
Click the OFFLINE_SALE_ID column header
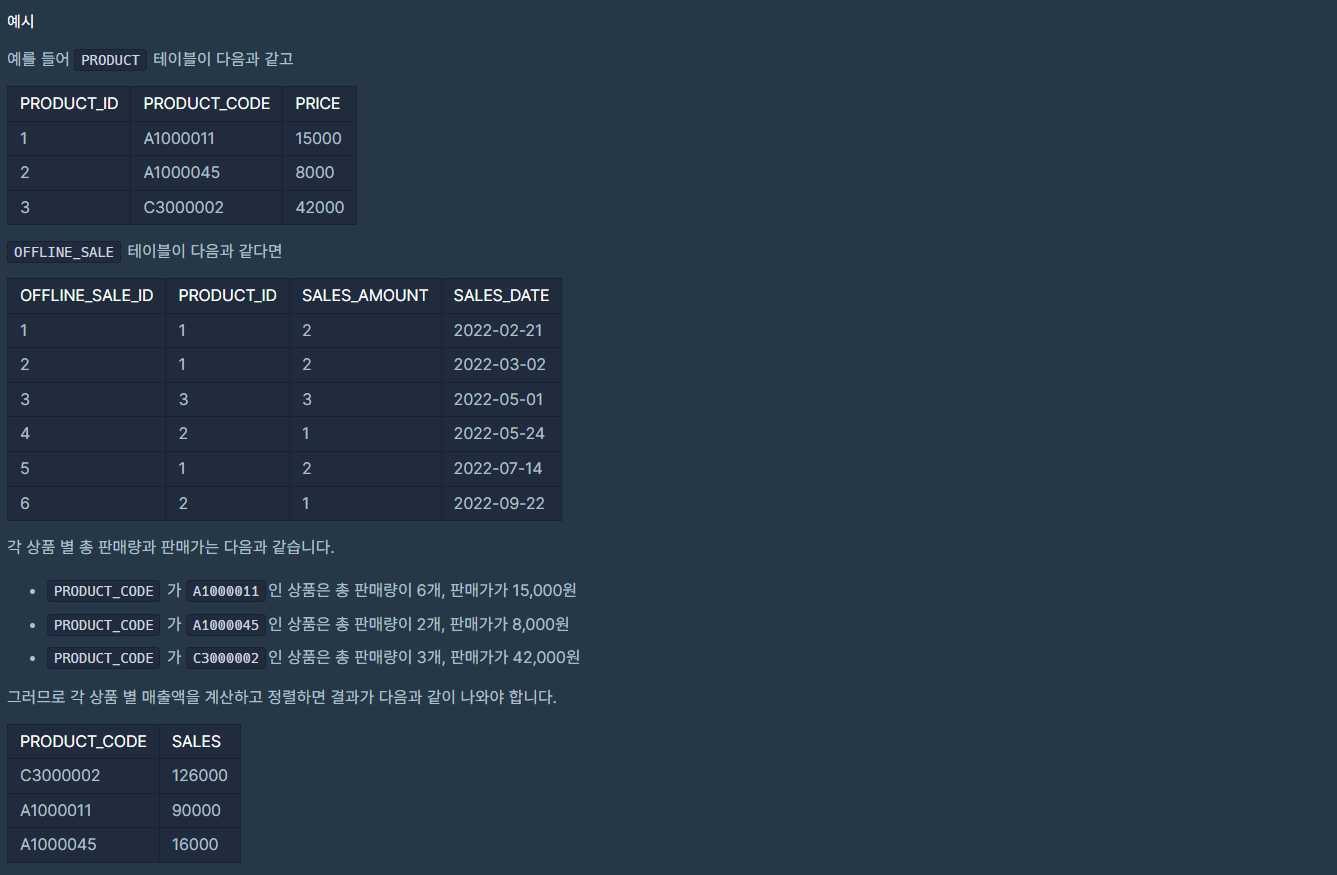point(87,296)
